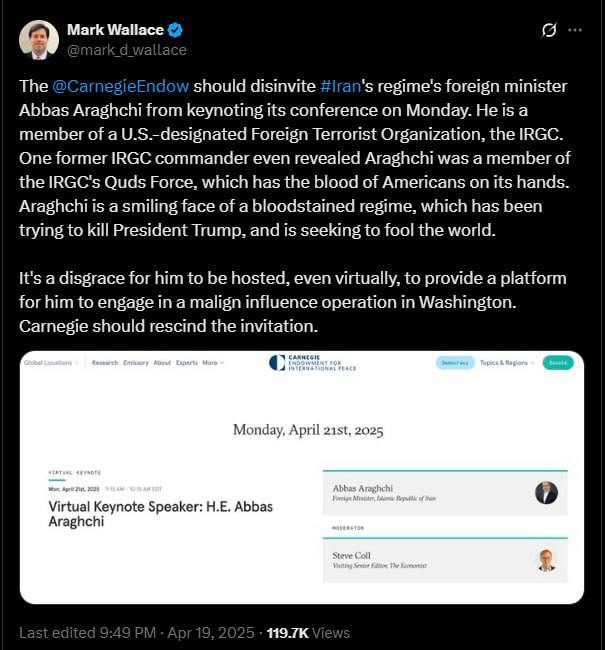This screenshot has width=605, height=650.
Task: Click Abbas Araghchi's speaker photo
Action: tap(546, 492)
